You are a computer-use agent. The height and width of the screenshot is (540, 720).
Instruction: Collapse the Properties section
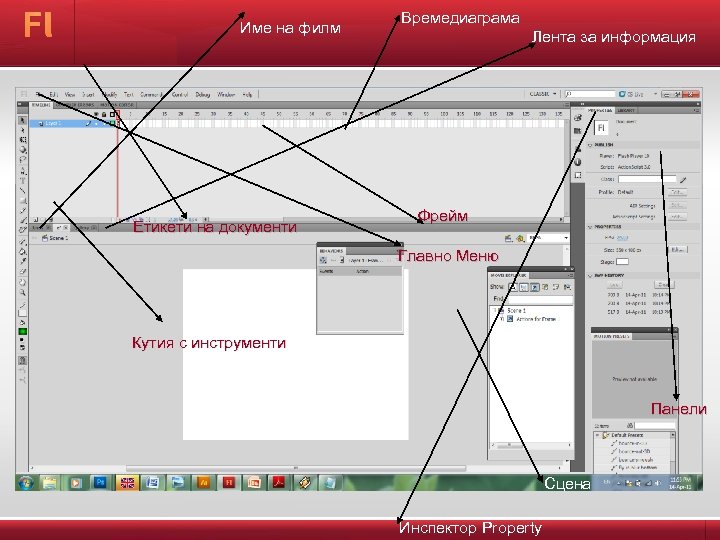(x=590, y=227)
